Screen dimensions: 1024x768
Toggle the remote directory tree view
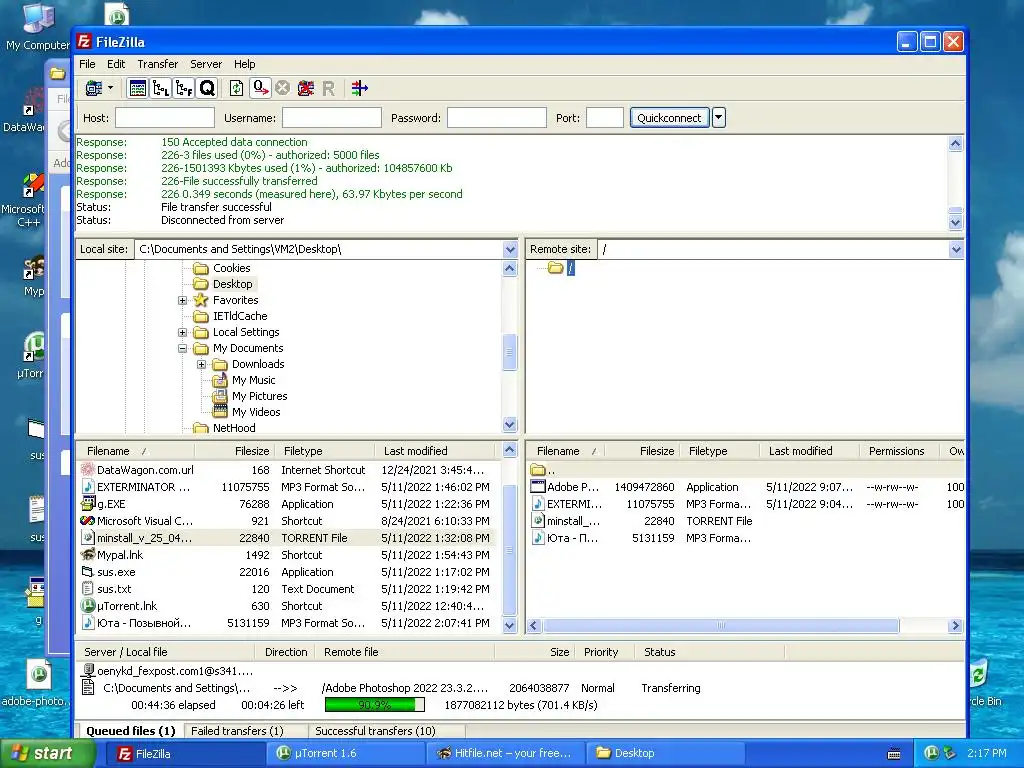coord(184,88)
